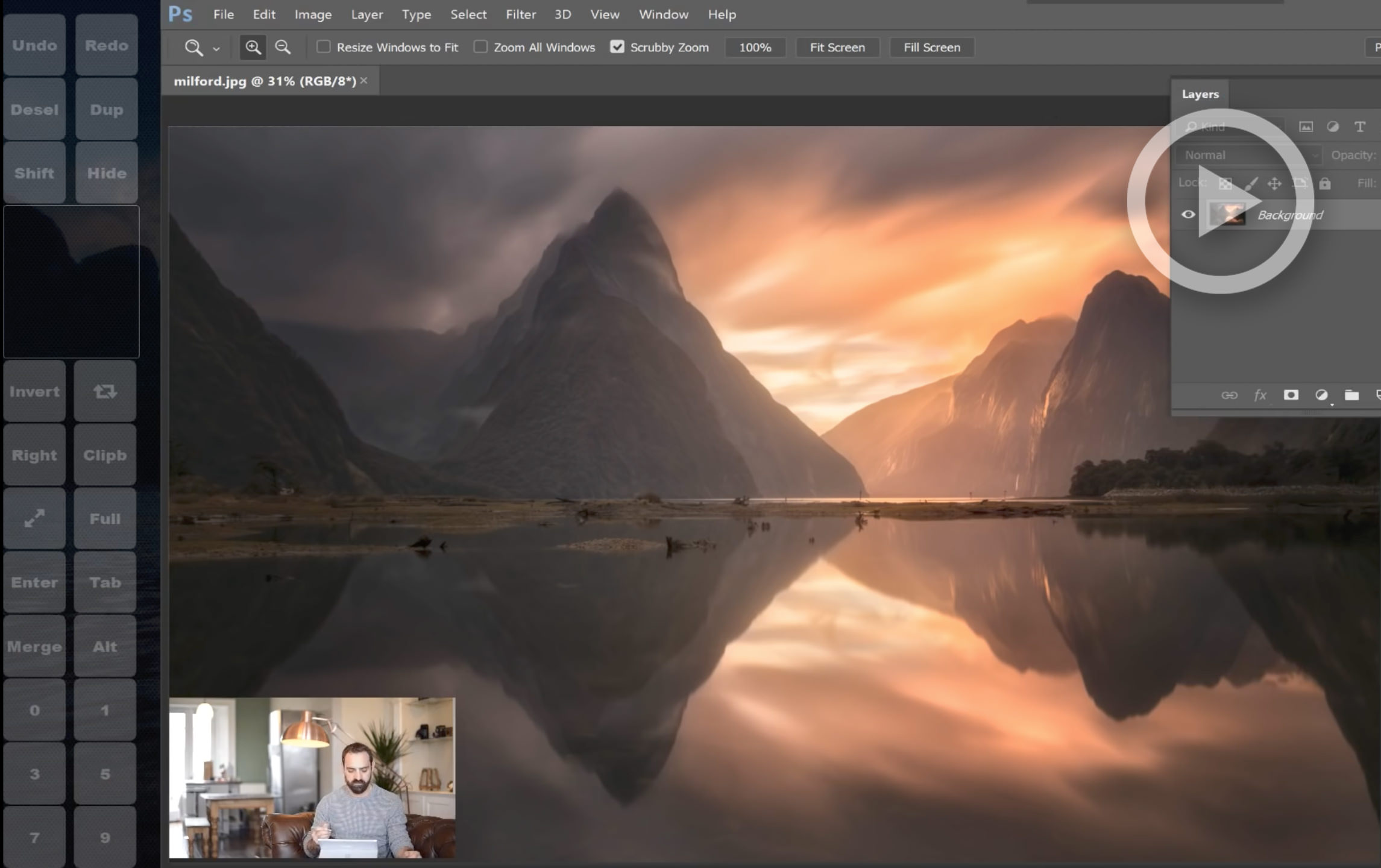1381x868 pixels.
Task: Click the new group folder icon
Action: point(1351,395)
